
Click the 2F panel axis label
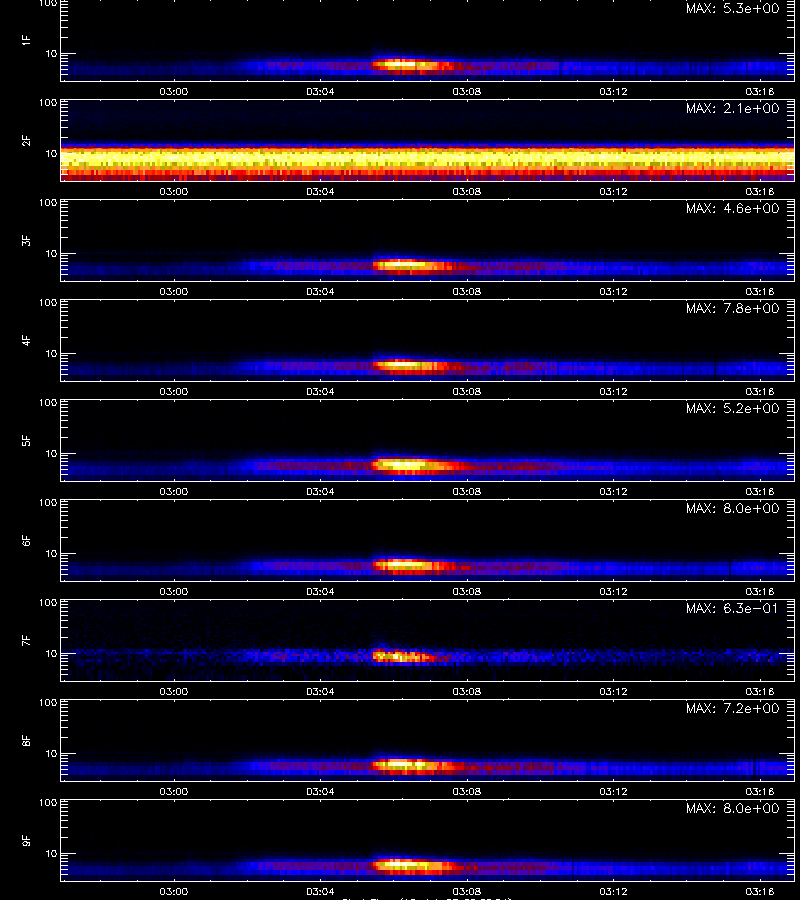(x=26, y=141)
